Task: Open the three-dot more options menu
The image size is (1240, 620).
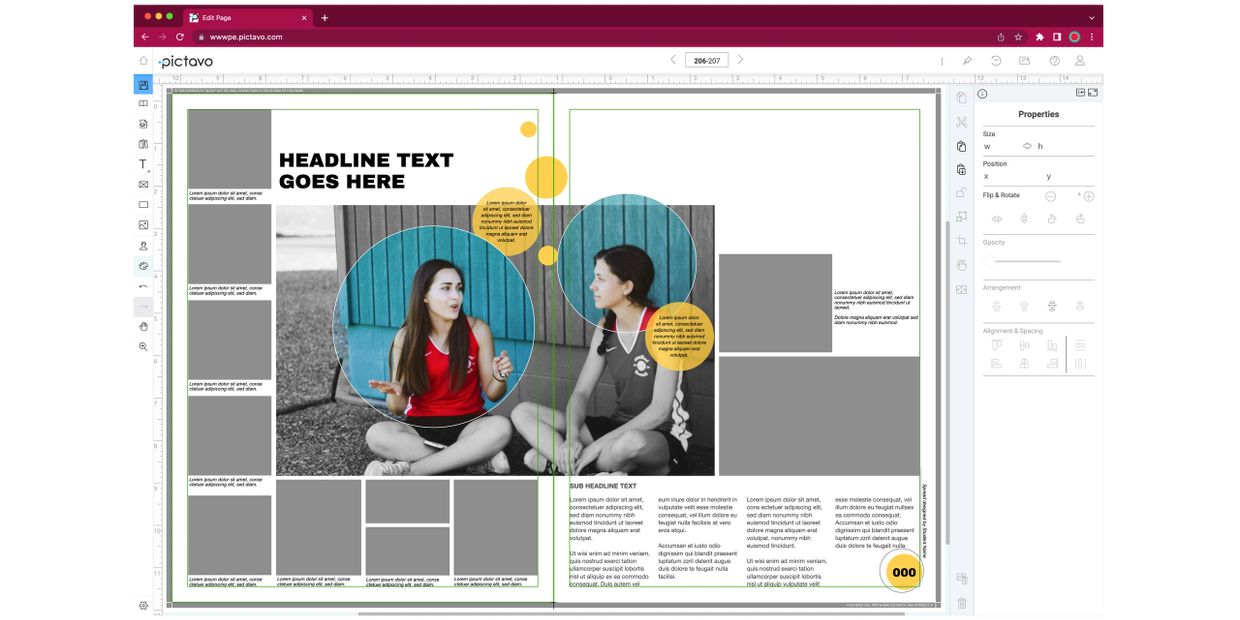Action: pyautogui.click(x=942, y=61)
